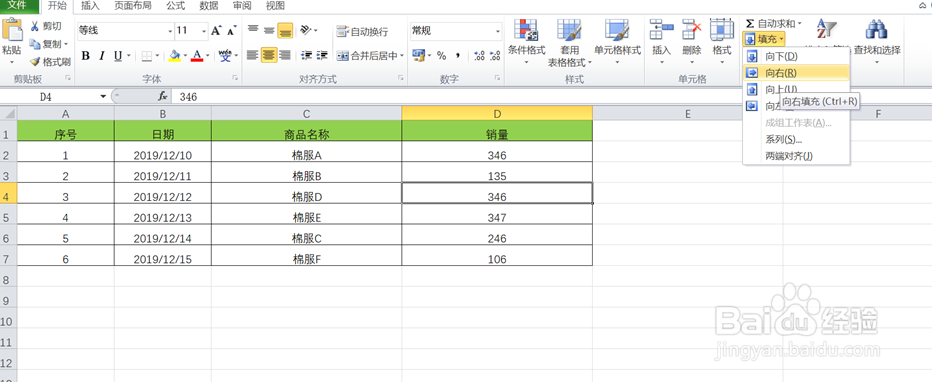Toggle center text alignment
932x382 pixels.
pos(269,55)
